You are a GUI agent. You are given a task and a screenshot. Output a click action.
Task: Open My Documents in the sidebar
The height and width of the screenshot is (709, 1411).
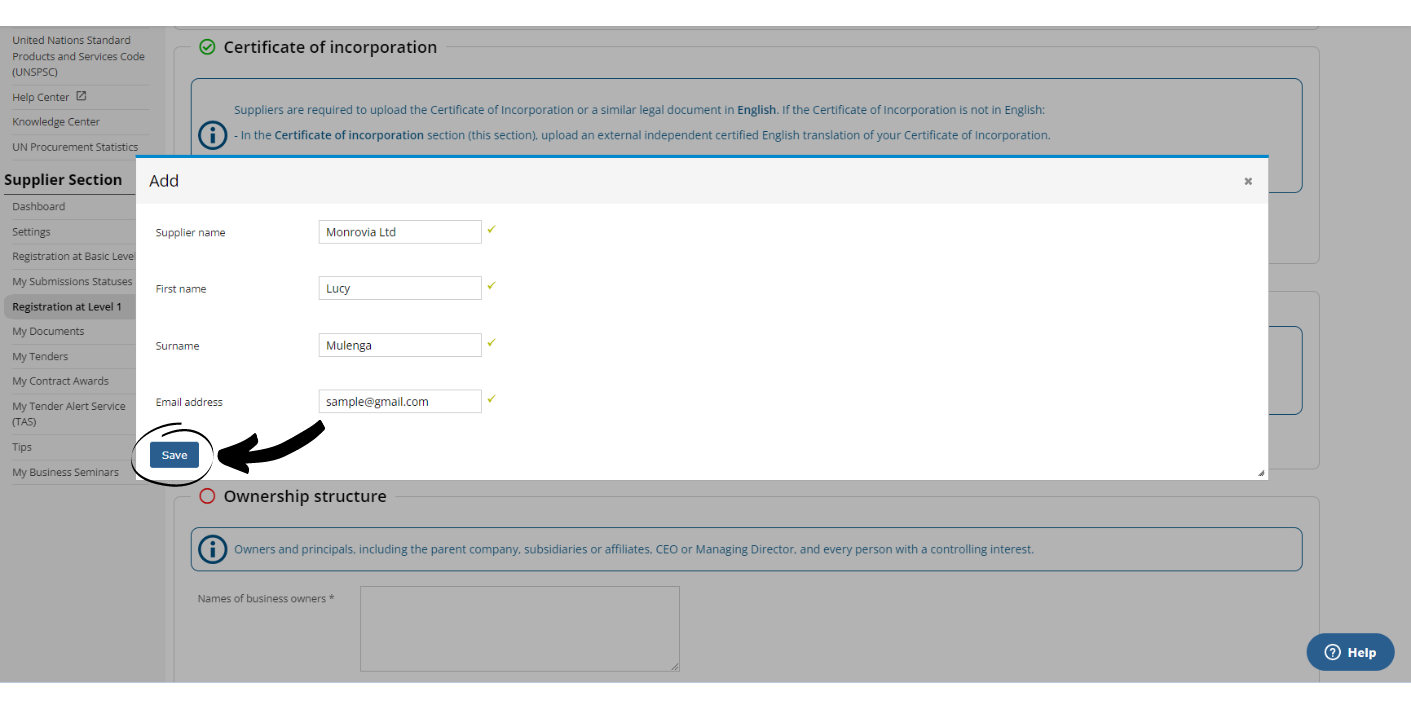coord(48,331)
